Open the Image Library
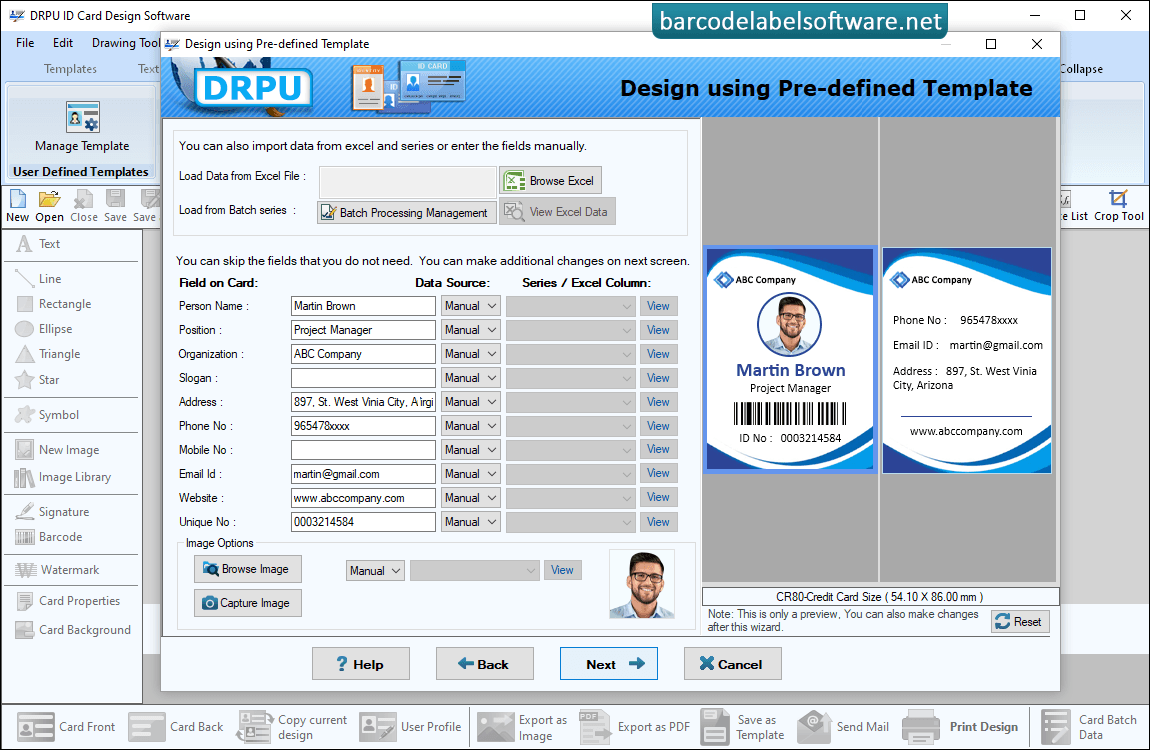The width and height of the screenshot is (1150, 750). pos(63,477)
